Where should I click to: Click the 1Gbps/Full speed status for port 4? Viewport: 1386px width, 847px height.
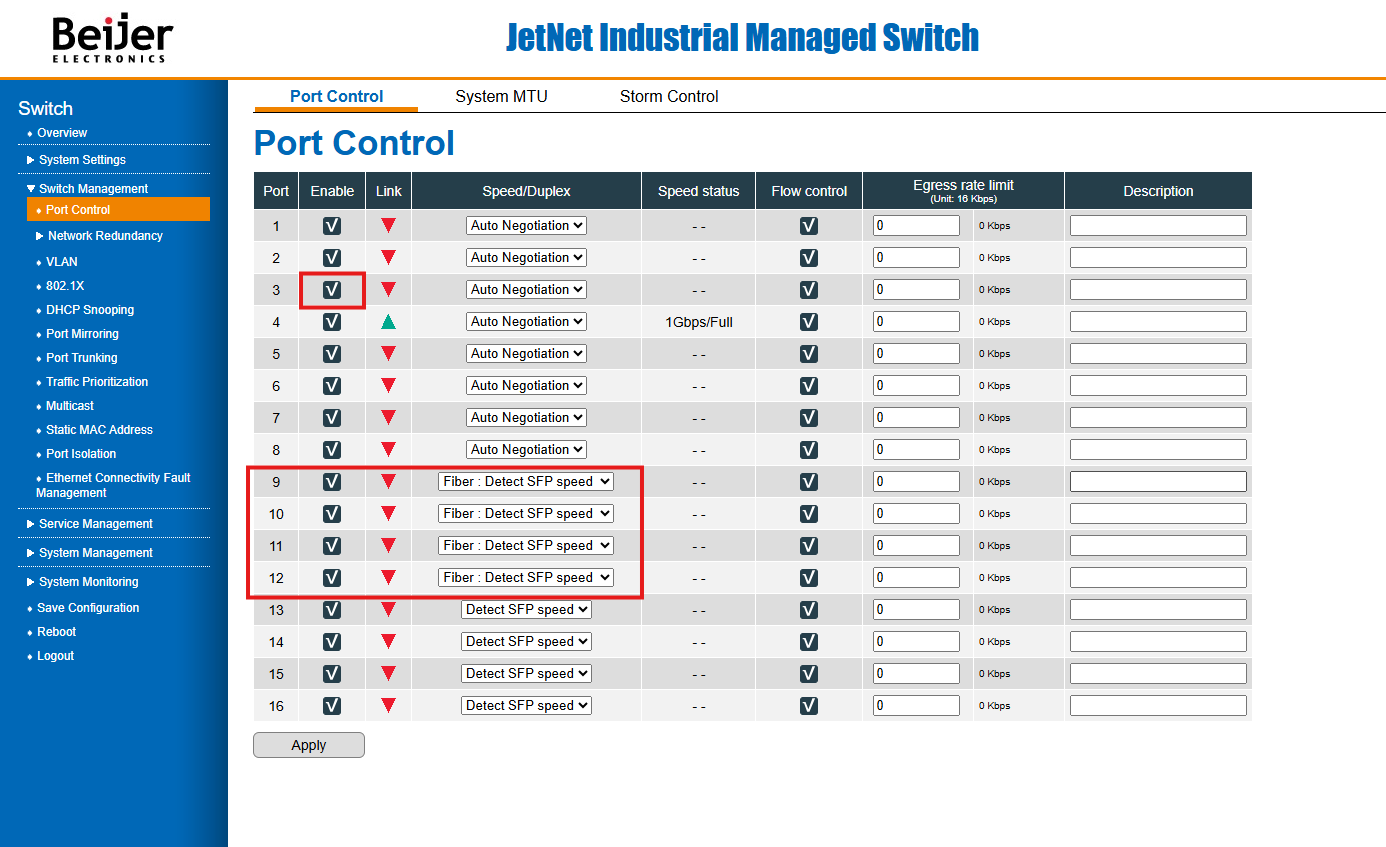[699, 323]
